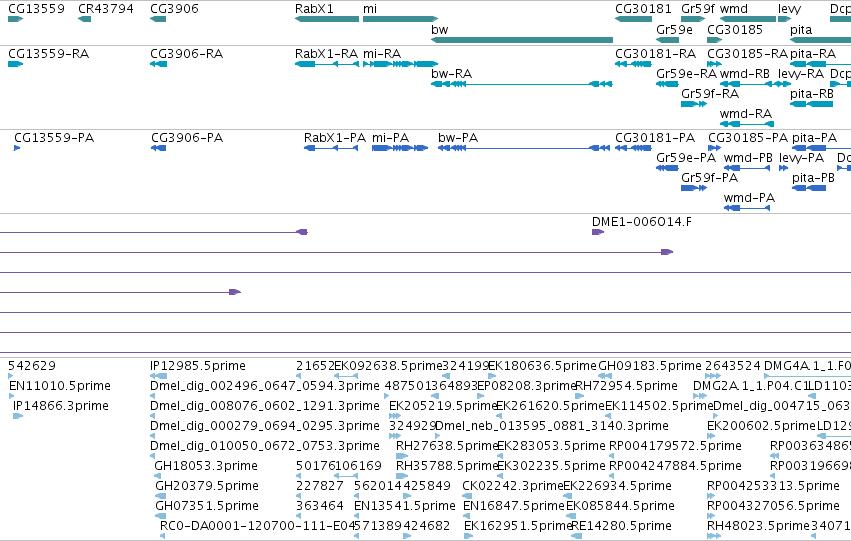Select the Gr59e-PA protein label

coord(686,158)
